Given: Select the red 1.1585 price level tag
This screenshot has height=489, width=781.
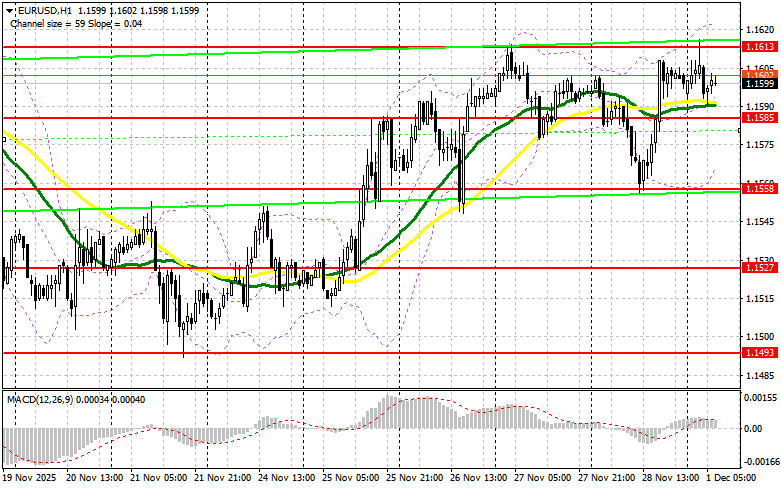Looking at the screenshot, I should tap(760, 118).
